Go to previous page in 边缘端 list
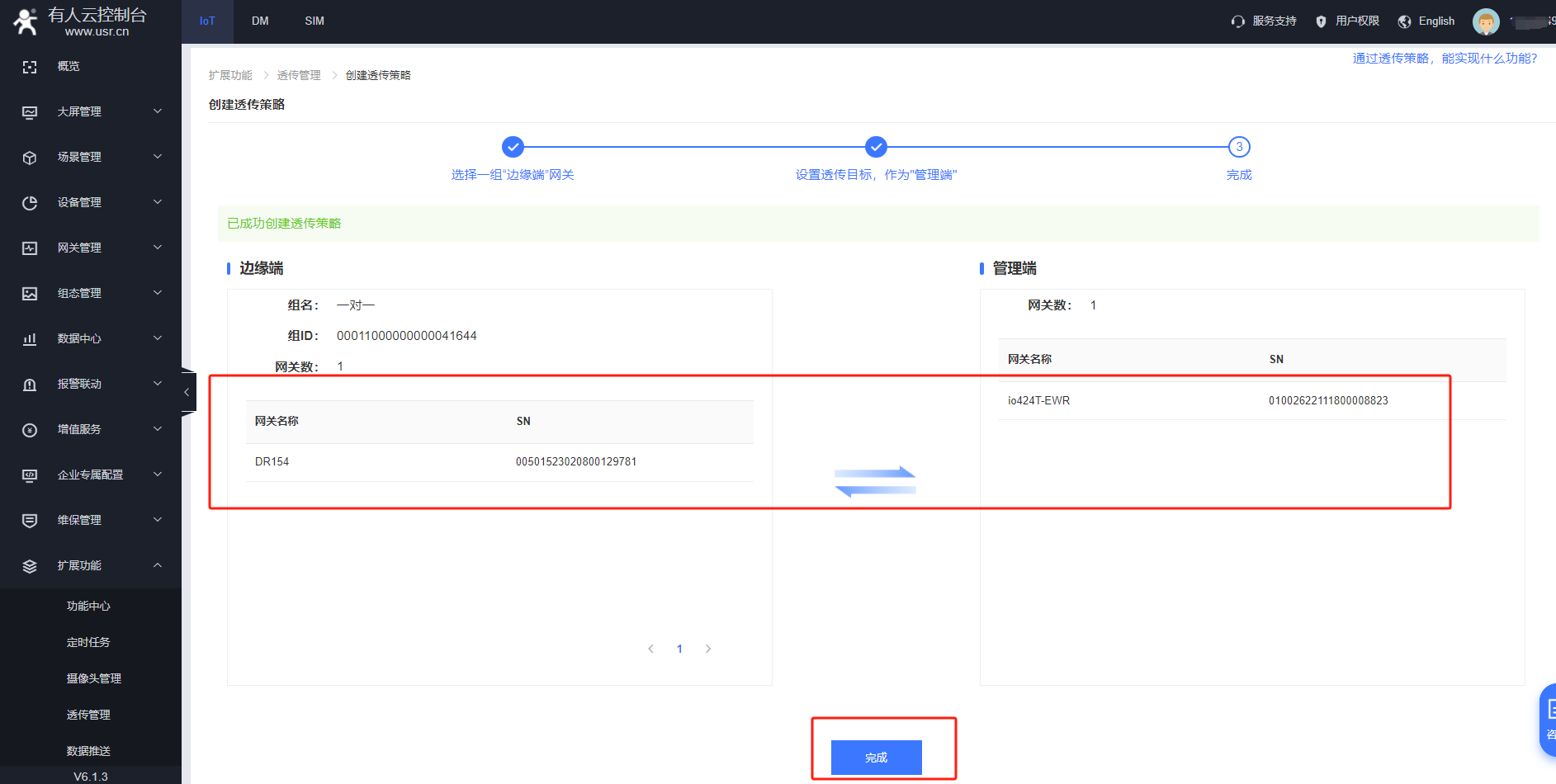The height and width of the screenshot is (784, 1556). click(x=651, y=649)
